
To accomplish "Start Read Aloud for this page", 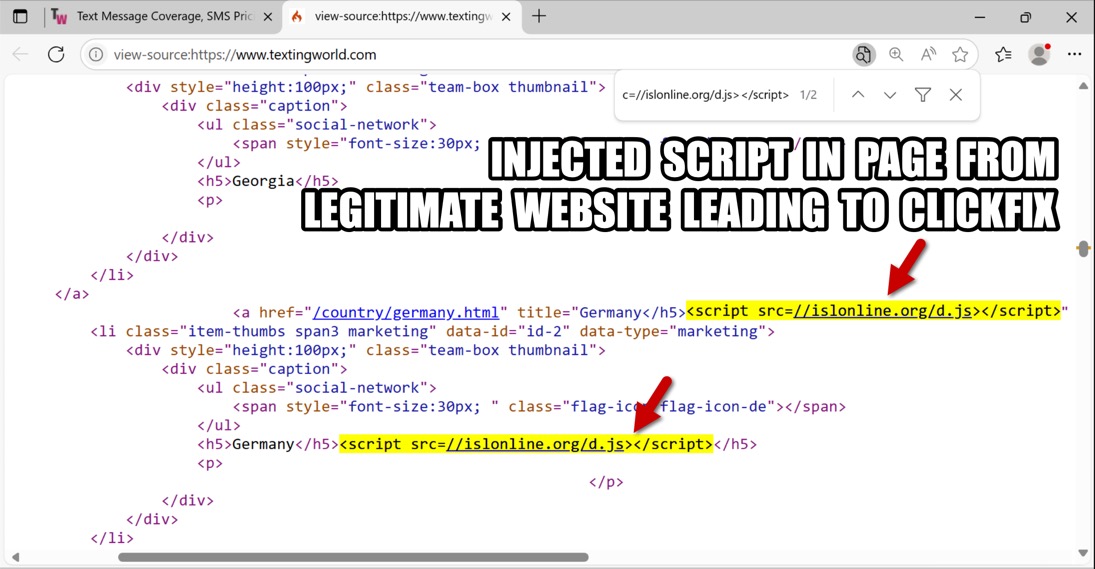I will click(x=928, y=54).
